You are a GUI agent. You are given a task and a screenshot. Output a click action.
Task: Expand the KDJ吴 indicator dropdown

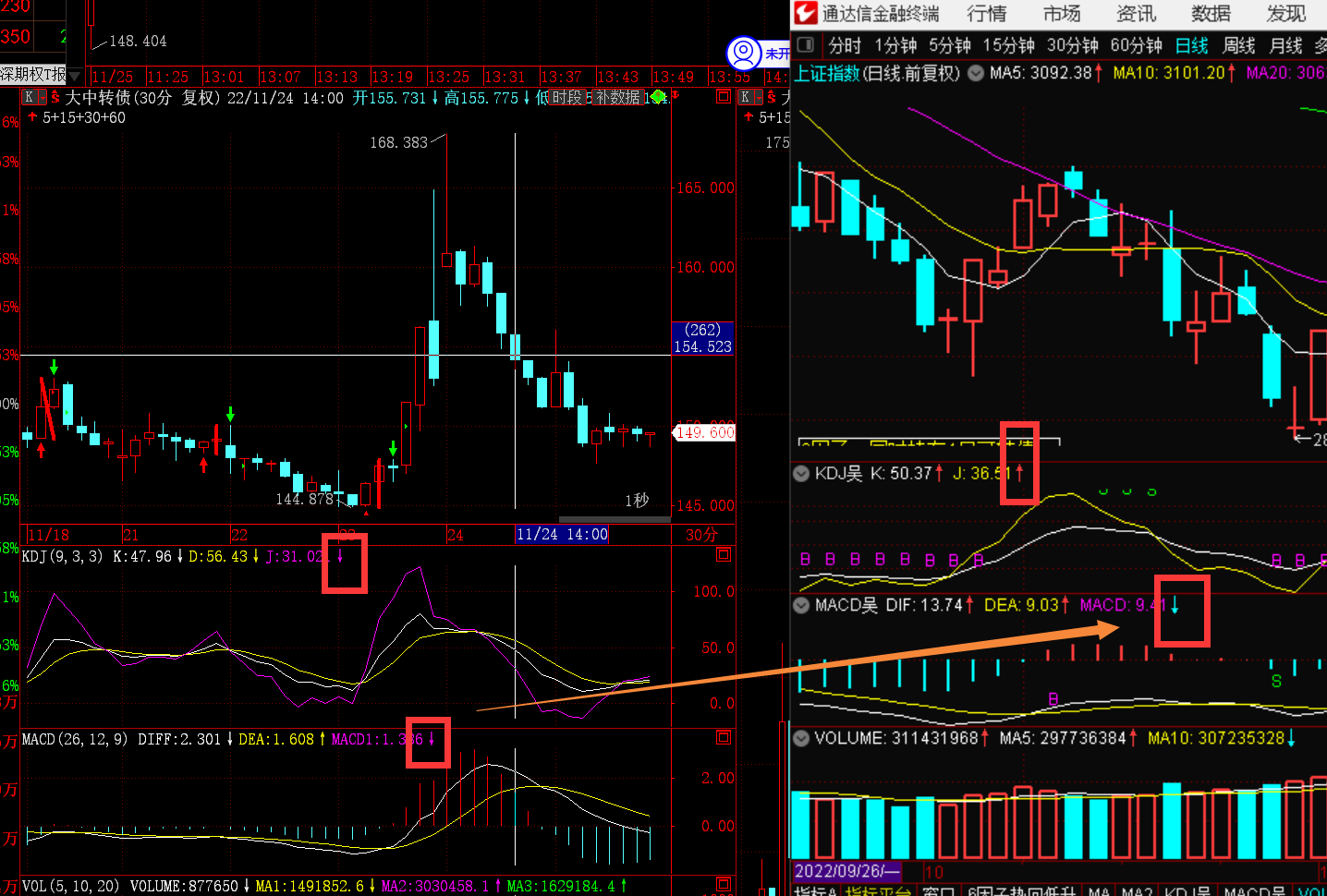click(x=801, y=474)
